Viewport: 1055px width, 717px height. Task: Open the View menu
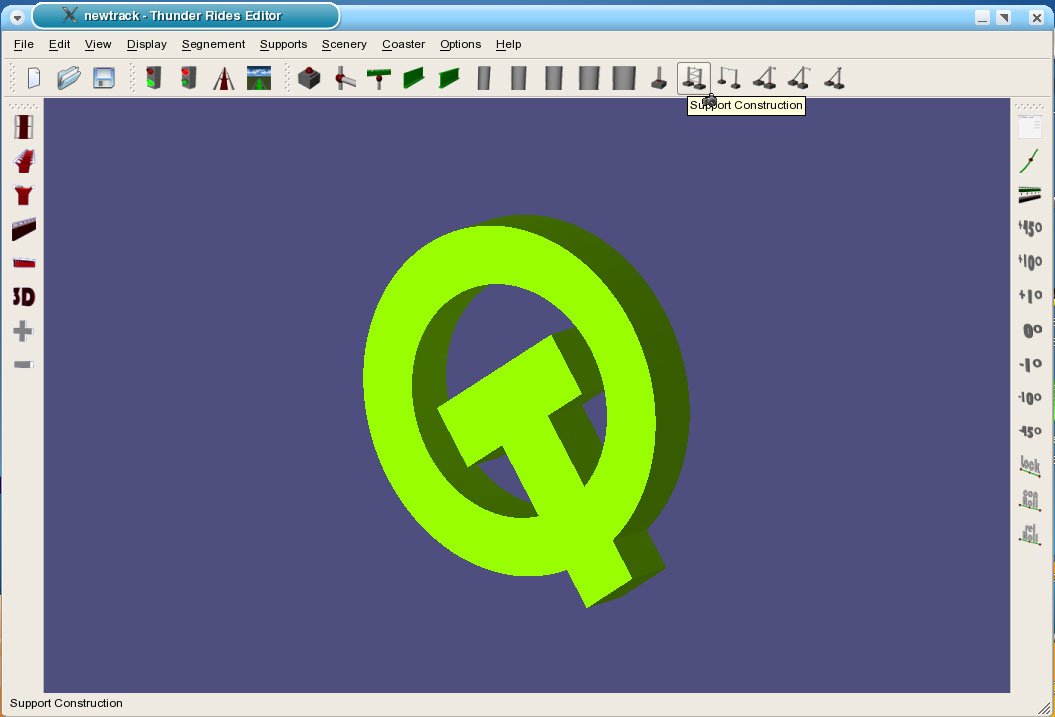pyautogui.click(x=98, y=44)
